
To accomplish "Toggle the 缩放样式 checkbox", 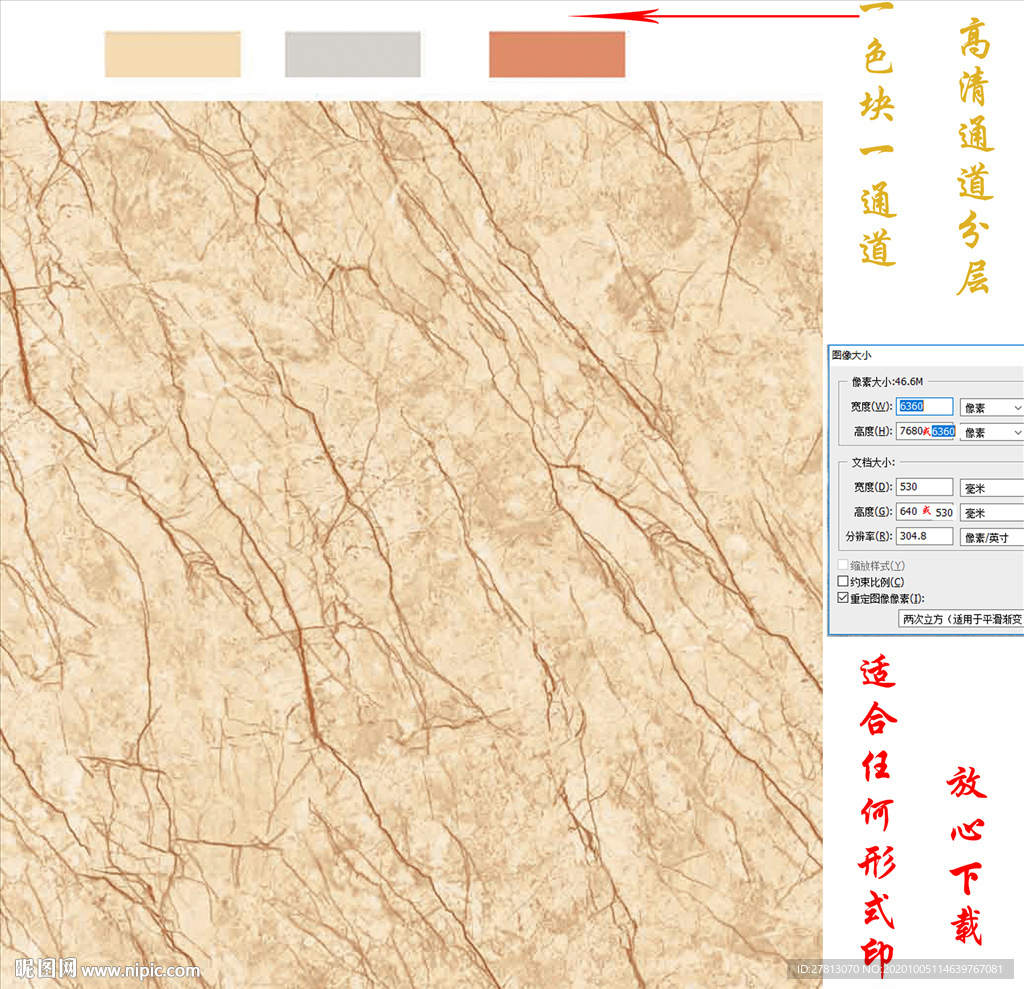I will (x=843, y=565).
